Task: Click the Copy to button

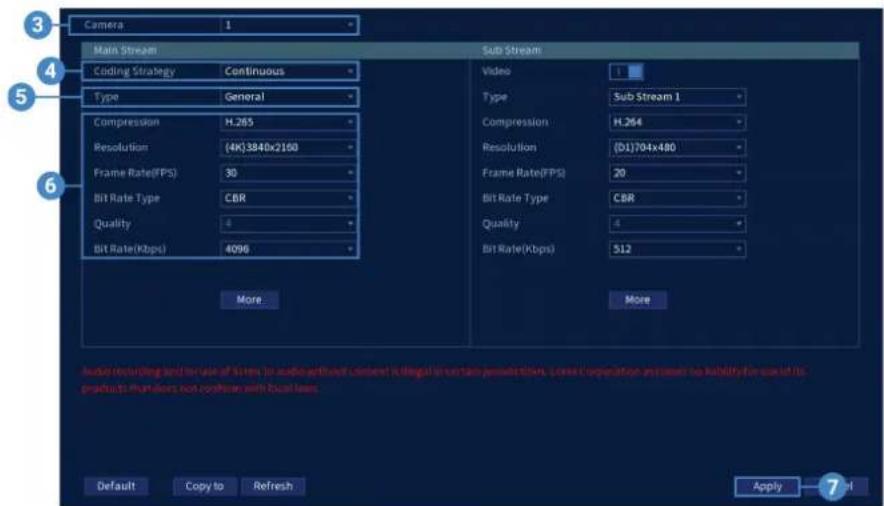Action: pyautogui.click(x=205, y=486)
